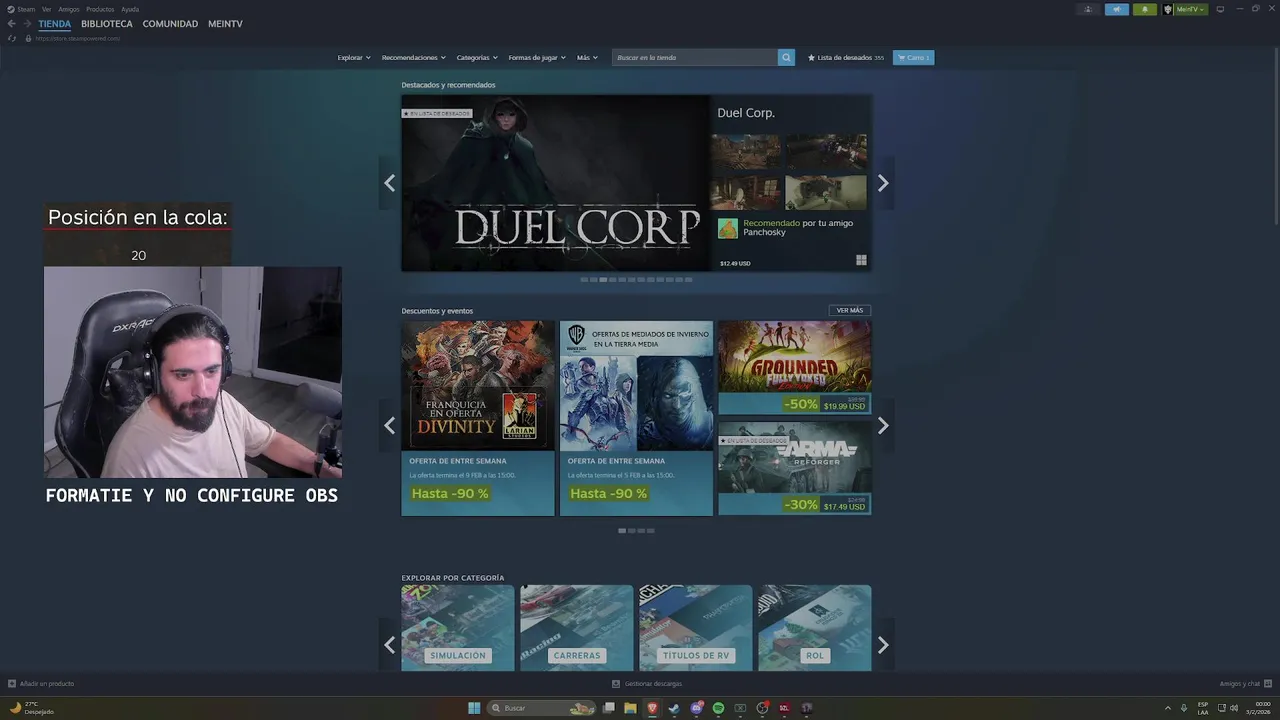
Task: Open the Windows Start menu
Action: click(x=474, y=708)
